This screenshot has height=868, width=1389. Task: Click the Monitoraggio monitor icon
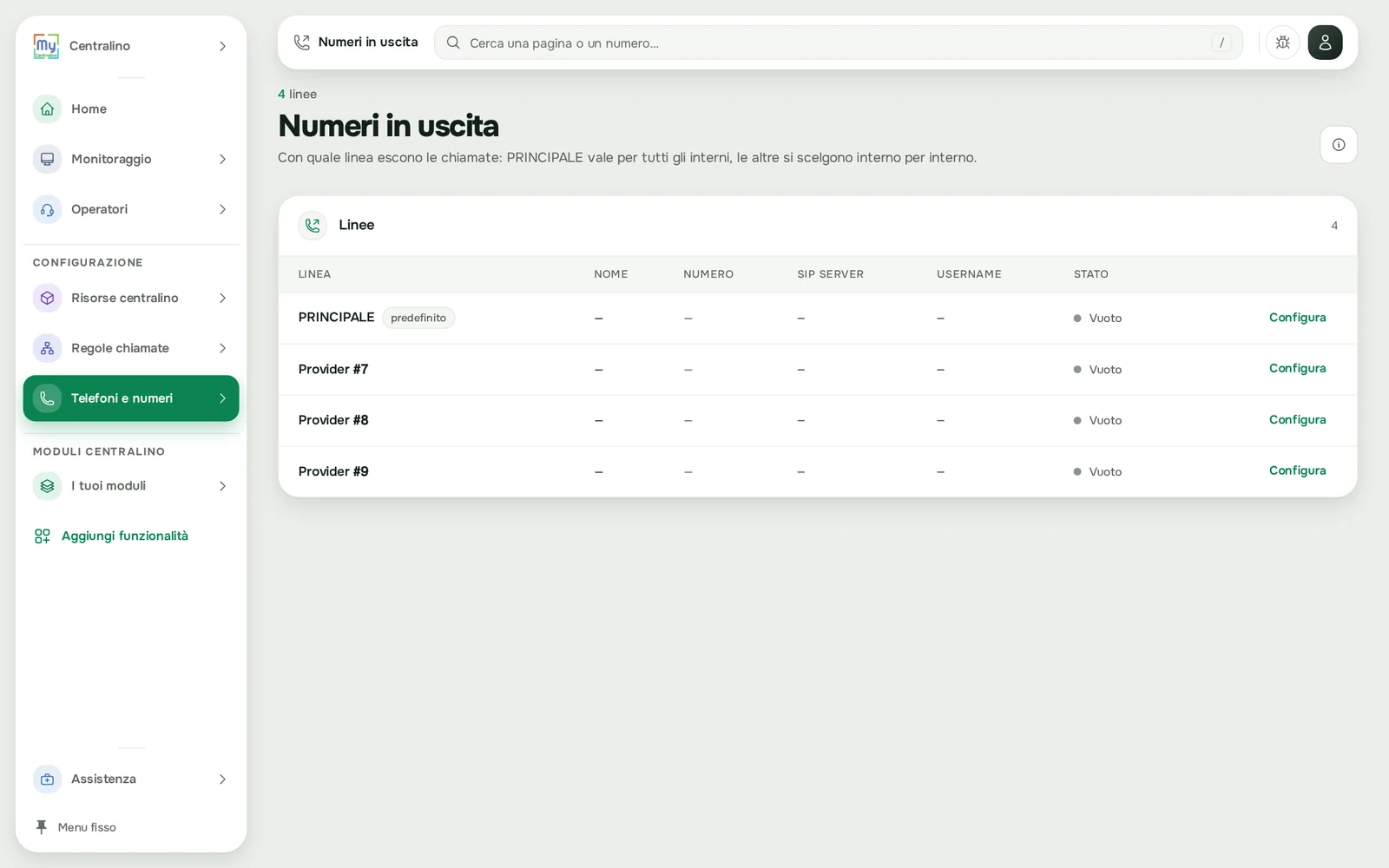point(47,160)
